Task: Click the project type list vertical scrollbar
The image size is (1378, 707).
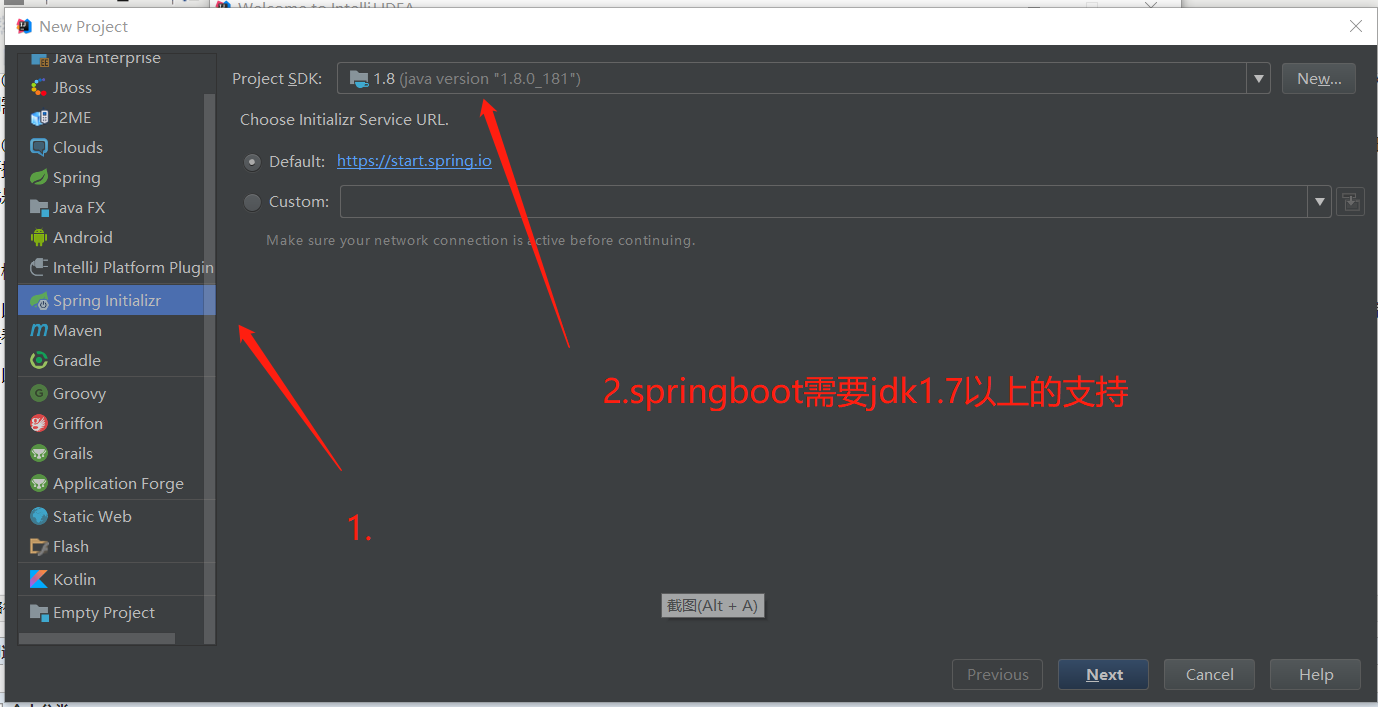Action: [210, 368]
